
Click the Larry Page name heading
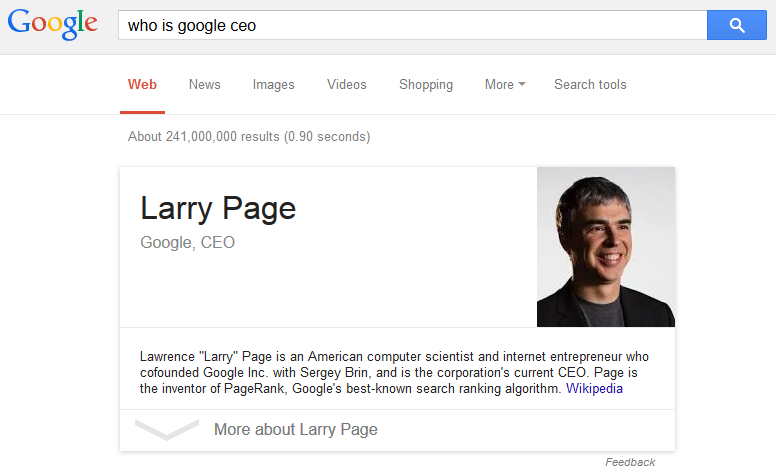pos(218,208)
